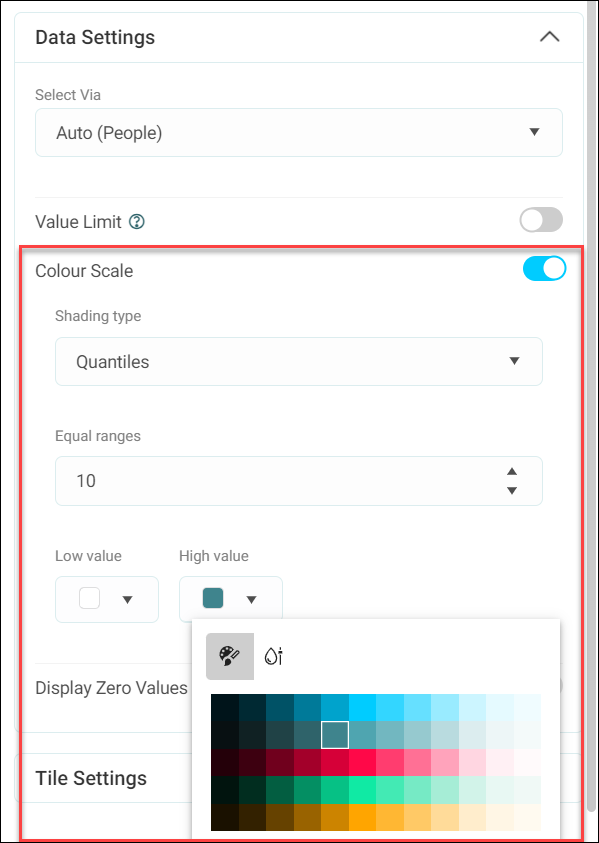Enable the Value Limit toggle
This screenshot has width=599, height=843.
541,220
